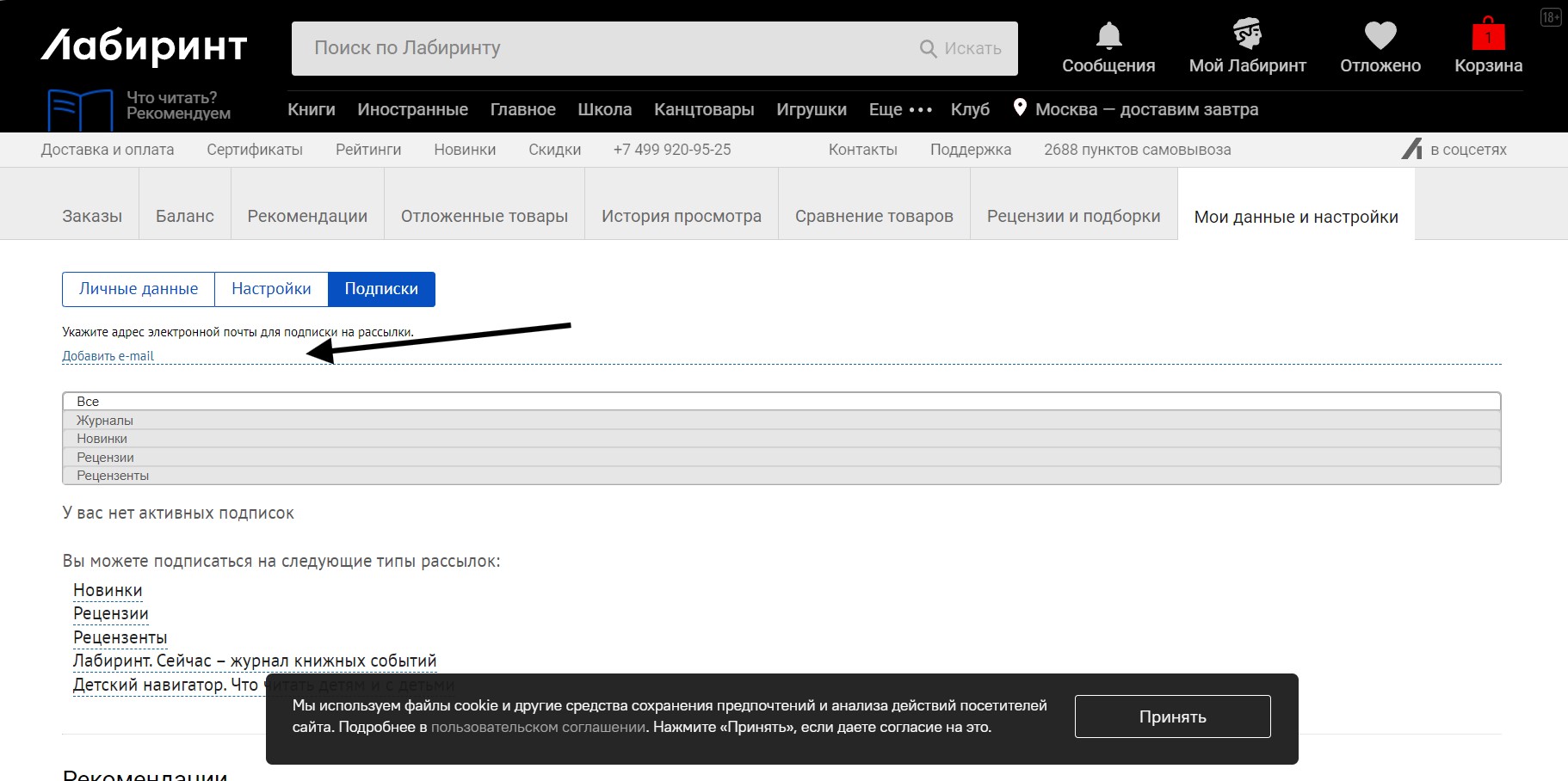Open the Скидки link

pos(555,150)
